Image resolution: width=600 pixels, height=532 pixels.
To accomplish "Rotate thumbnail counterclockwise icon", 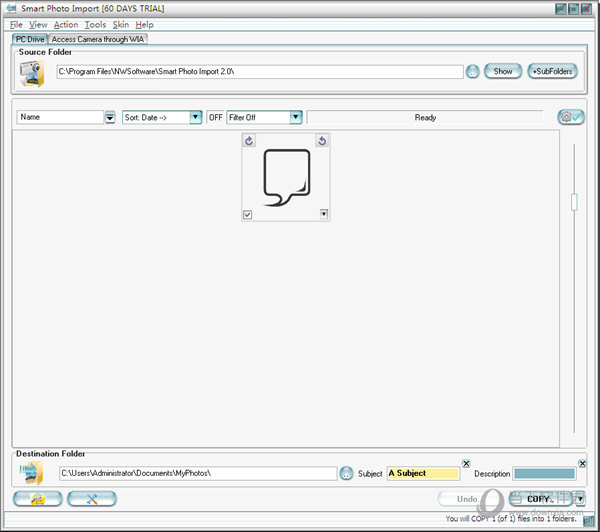I will [322, 141].
